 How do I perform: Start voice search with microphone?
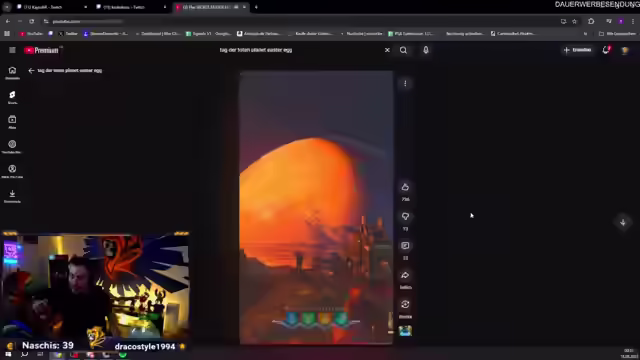[x=426, y=50]
